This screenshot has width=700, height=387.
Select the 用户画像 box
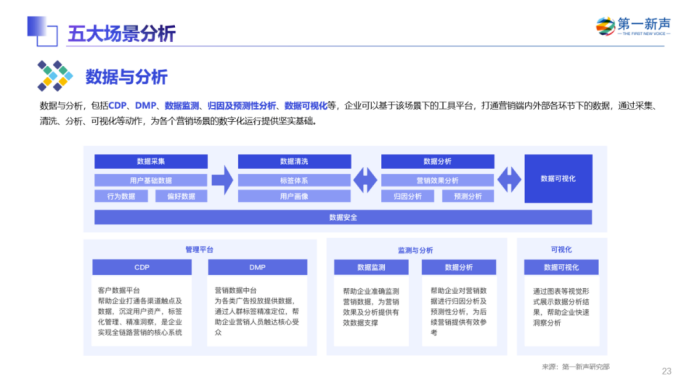pos(294,196)
